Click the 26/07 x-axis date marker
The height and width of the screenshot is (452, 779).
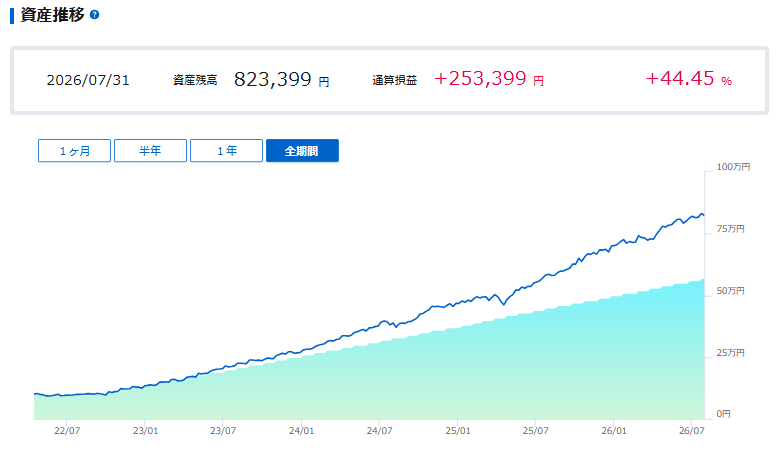pyautogui.click(x=692, y=431)
